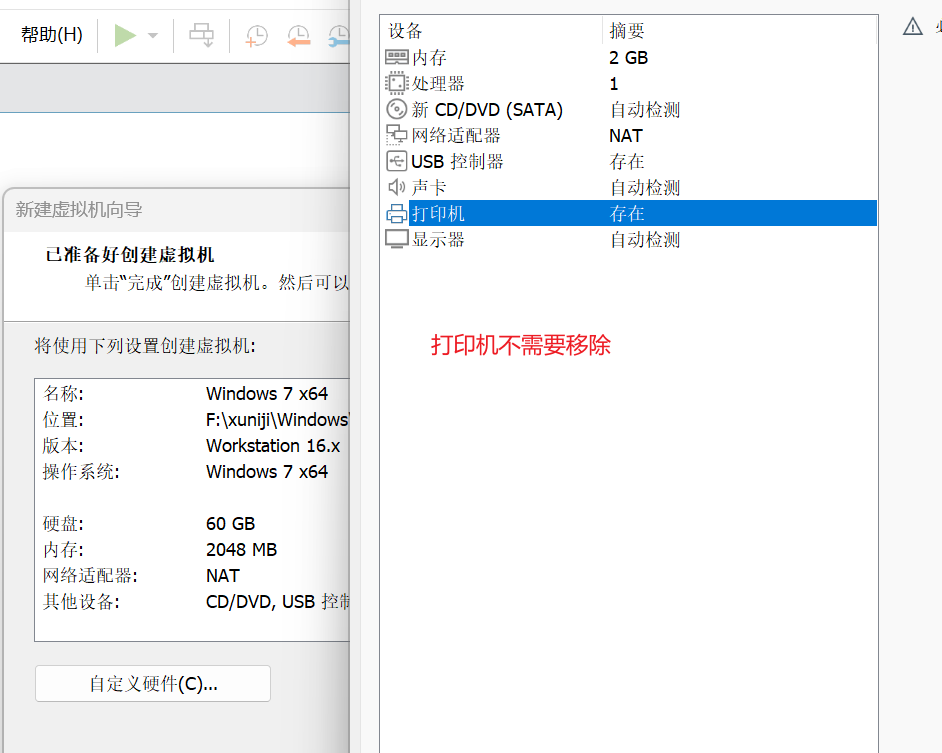The height and width of the screenshot is (753, 942).
Task: Click the warning triangle icon
Action: pyautogui.click(x=913, y=26)
